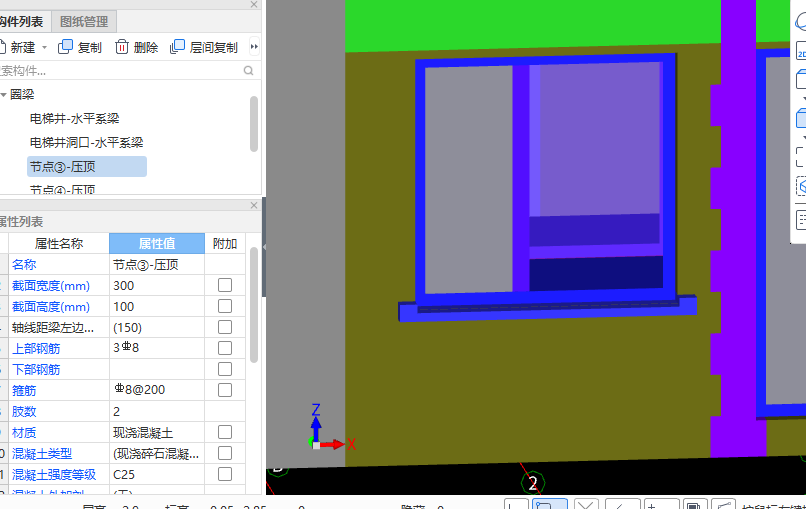Open the 混凝土类型 value (现浇碎石混凝...
Screen dimensions: 806x509
click(157, 453)
